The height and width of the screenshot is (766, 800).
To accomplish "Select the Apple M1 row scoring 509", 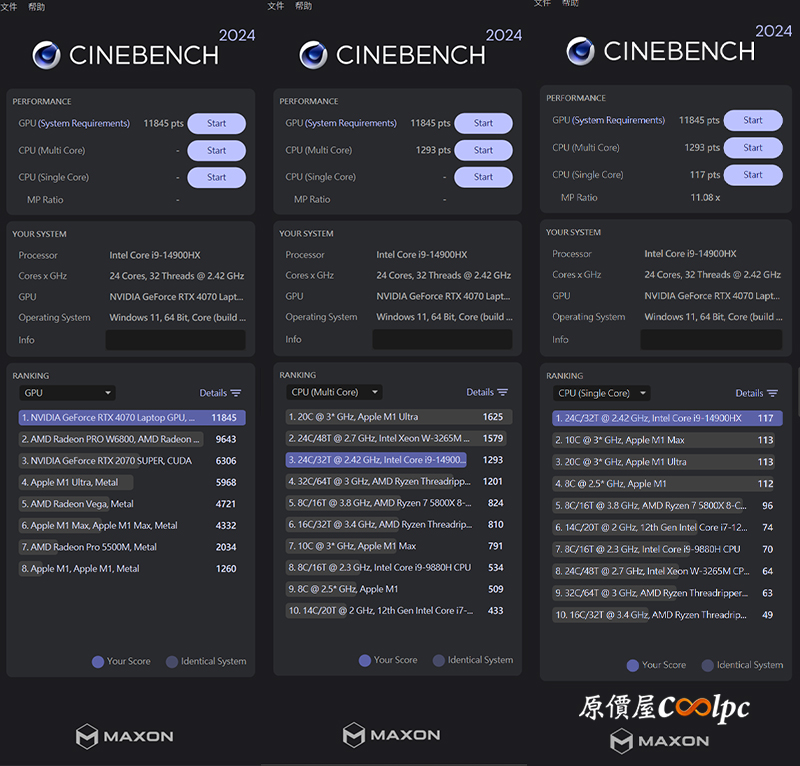I will click(x=399, y=589).
